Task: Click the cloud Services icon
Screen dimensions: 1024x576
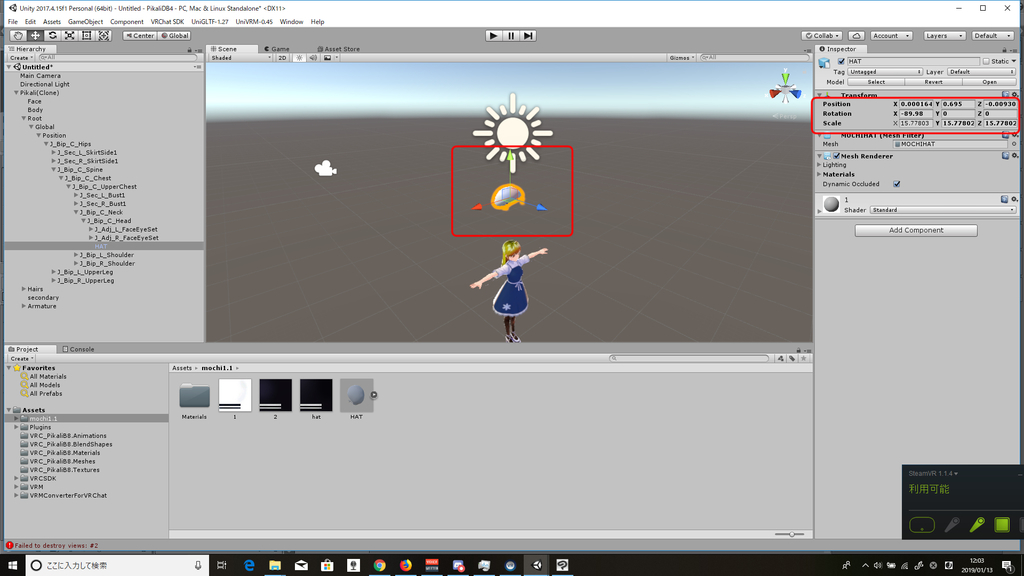Action: pyautogui.click(x=856, y=35)
